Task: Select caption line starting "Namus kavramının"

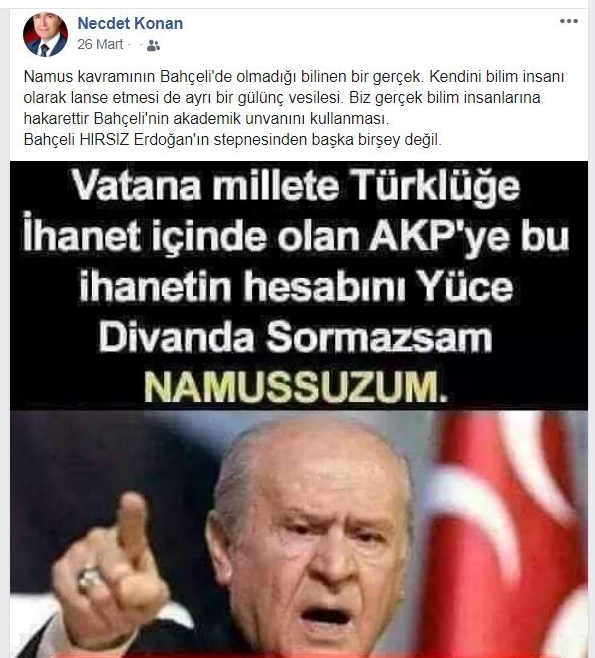Action: pyautogui.click(x=294, y=77)
